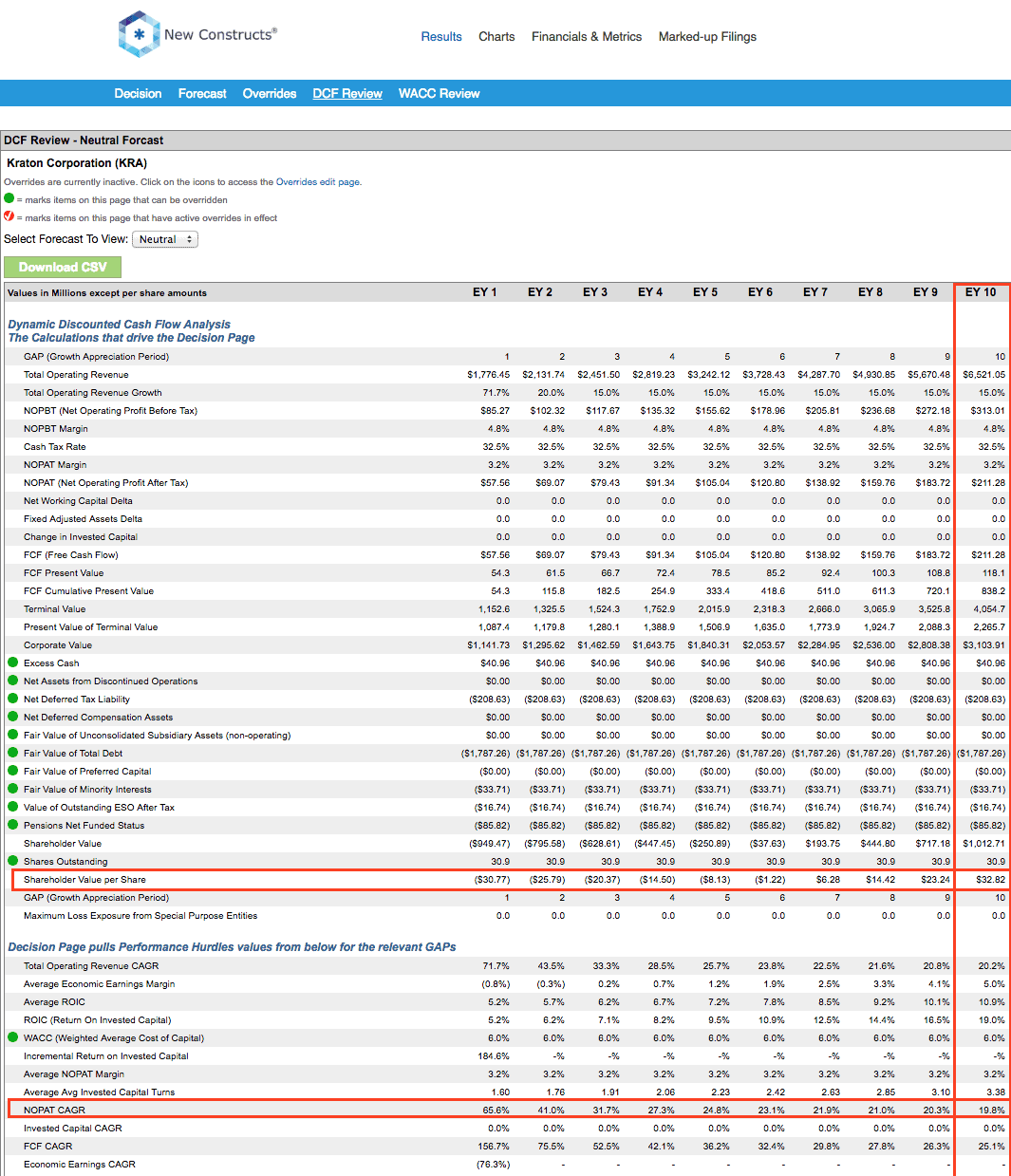Select the Decision sub-tab
The height and width of the screenshot is (1176, 1011).
[138, 94]
